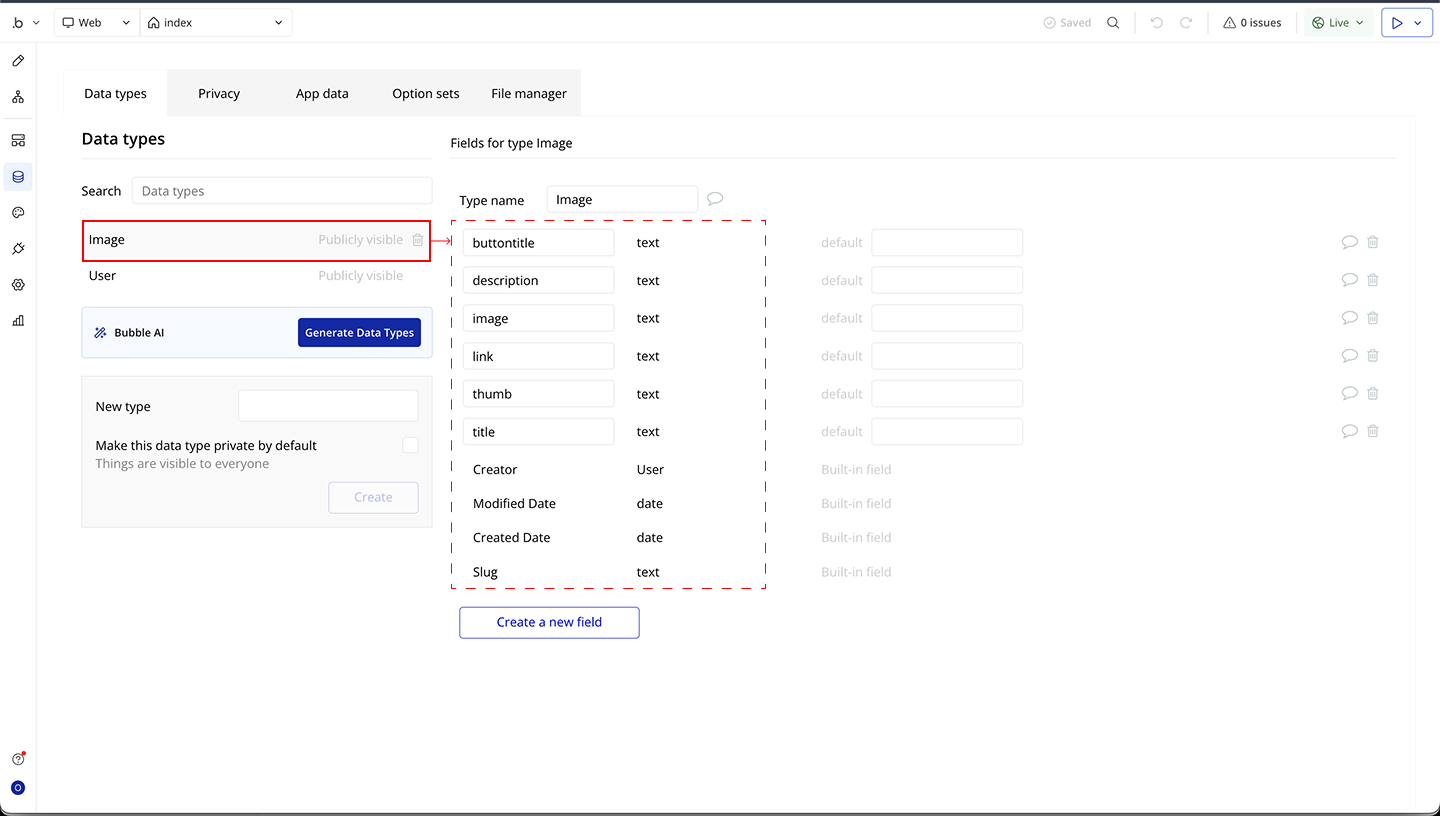Switch to the Privacy tab

click(x=219, y=94)
